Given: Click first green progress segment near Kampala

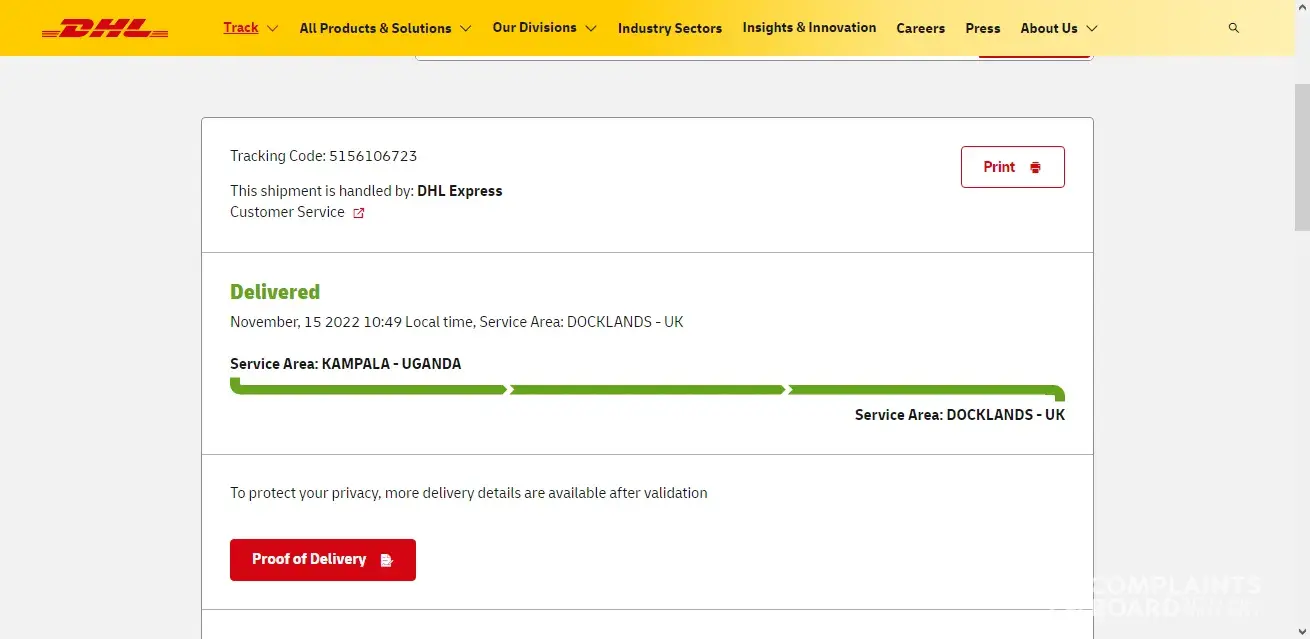Looking at the screenshot, I should pyautogui.click(x=370, y=389).
